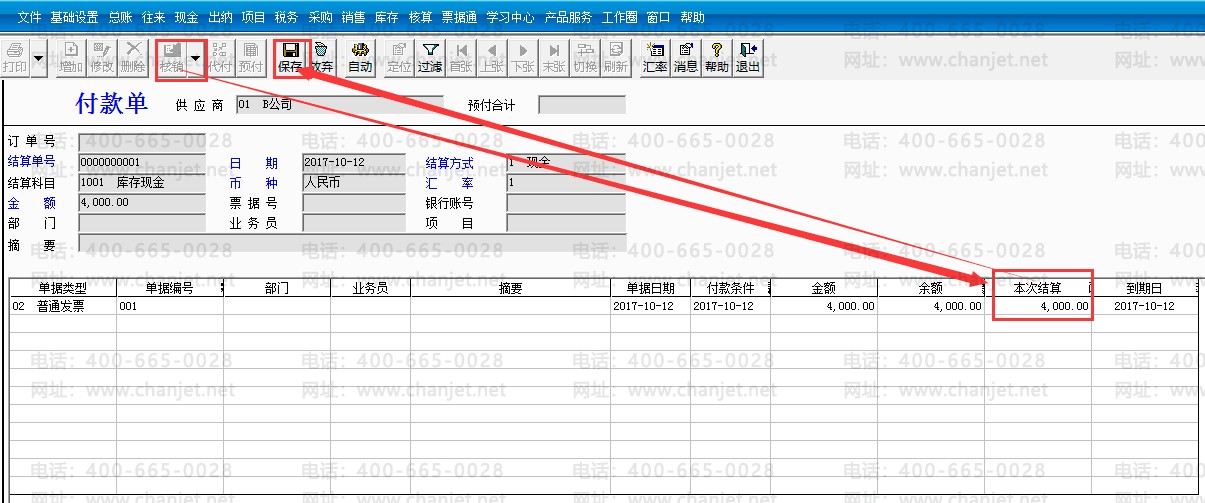1205x503 pixels.
Task: Open the 项目 menu
Action: pyautogui.click(x=253, y=17)
